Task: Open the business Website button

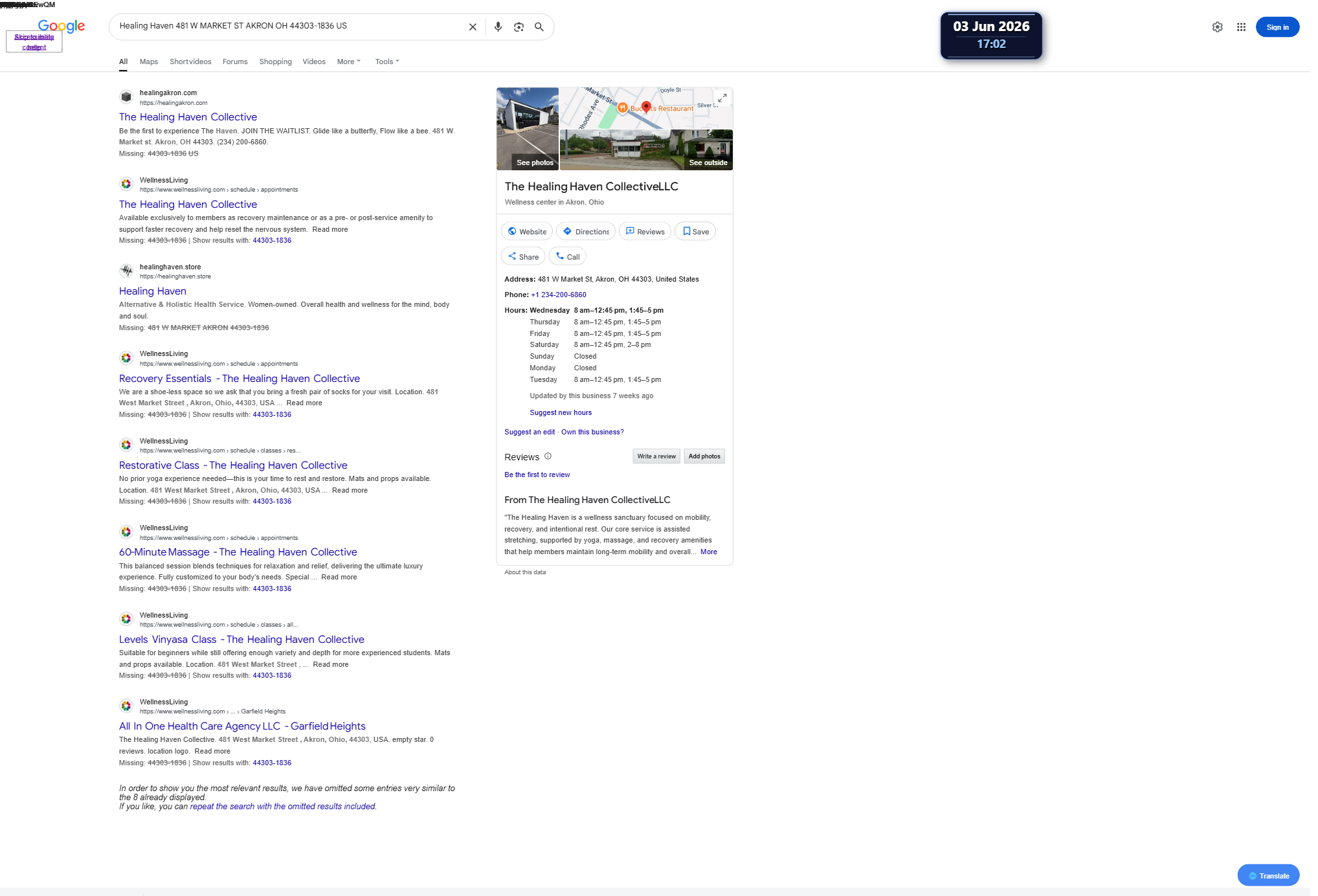Action: (x=527, y=231)
